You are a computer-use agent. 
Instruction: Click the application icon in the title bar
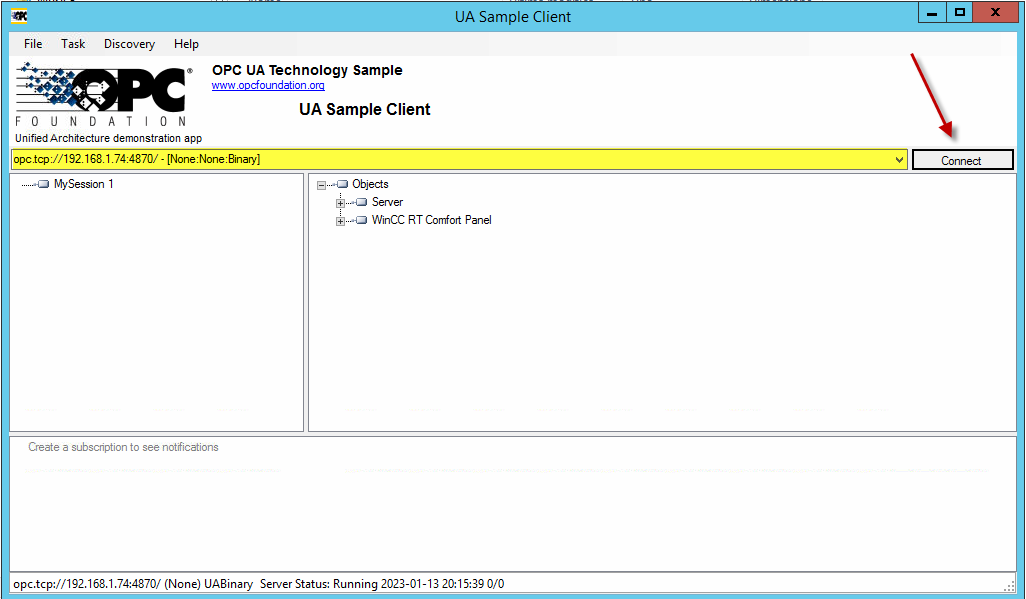19,15
